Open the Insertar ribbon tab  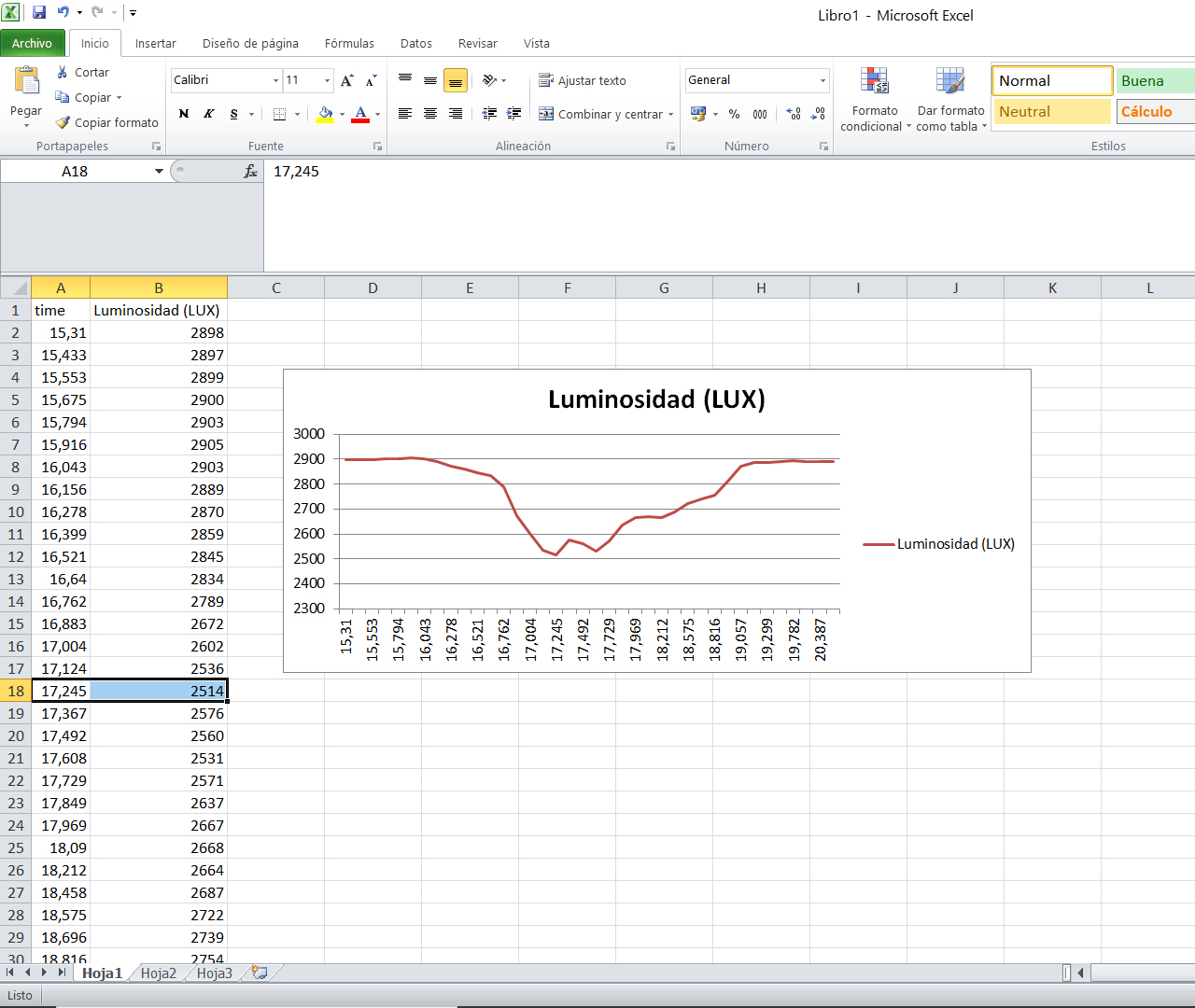[155, 43]
